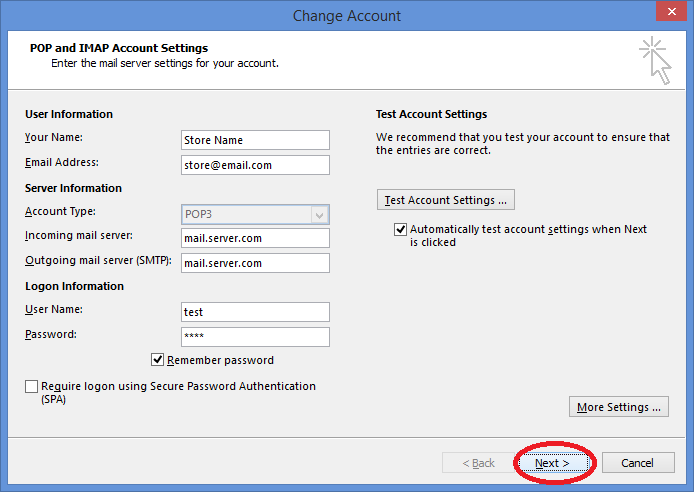This screenshot has height=492, width=694.
Task: Click the Next button
Action: click(552, 463)
